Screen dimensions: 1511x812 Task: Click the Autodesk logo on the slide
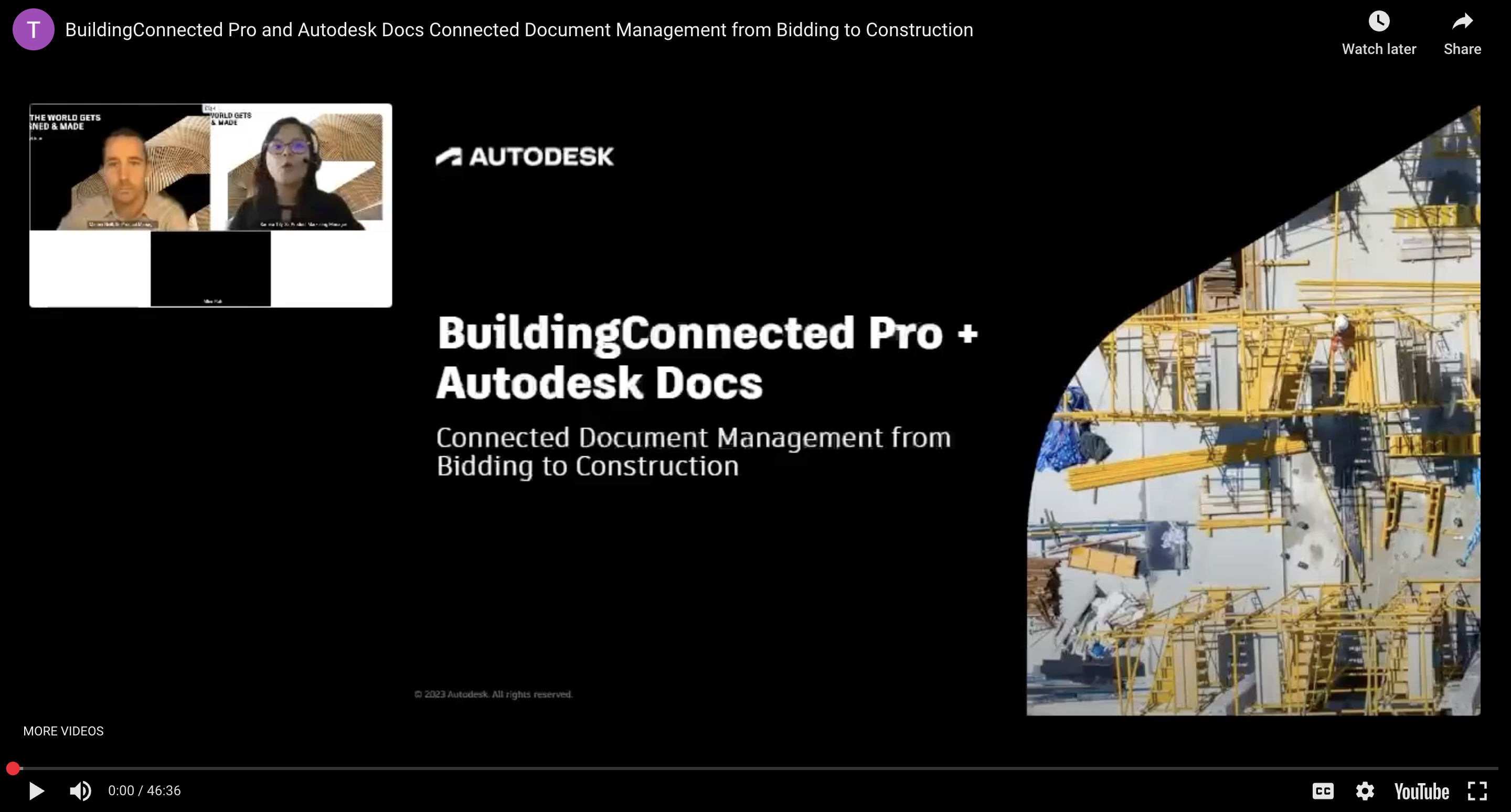[x=525, y=156]
